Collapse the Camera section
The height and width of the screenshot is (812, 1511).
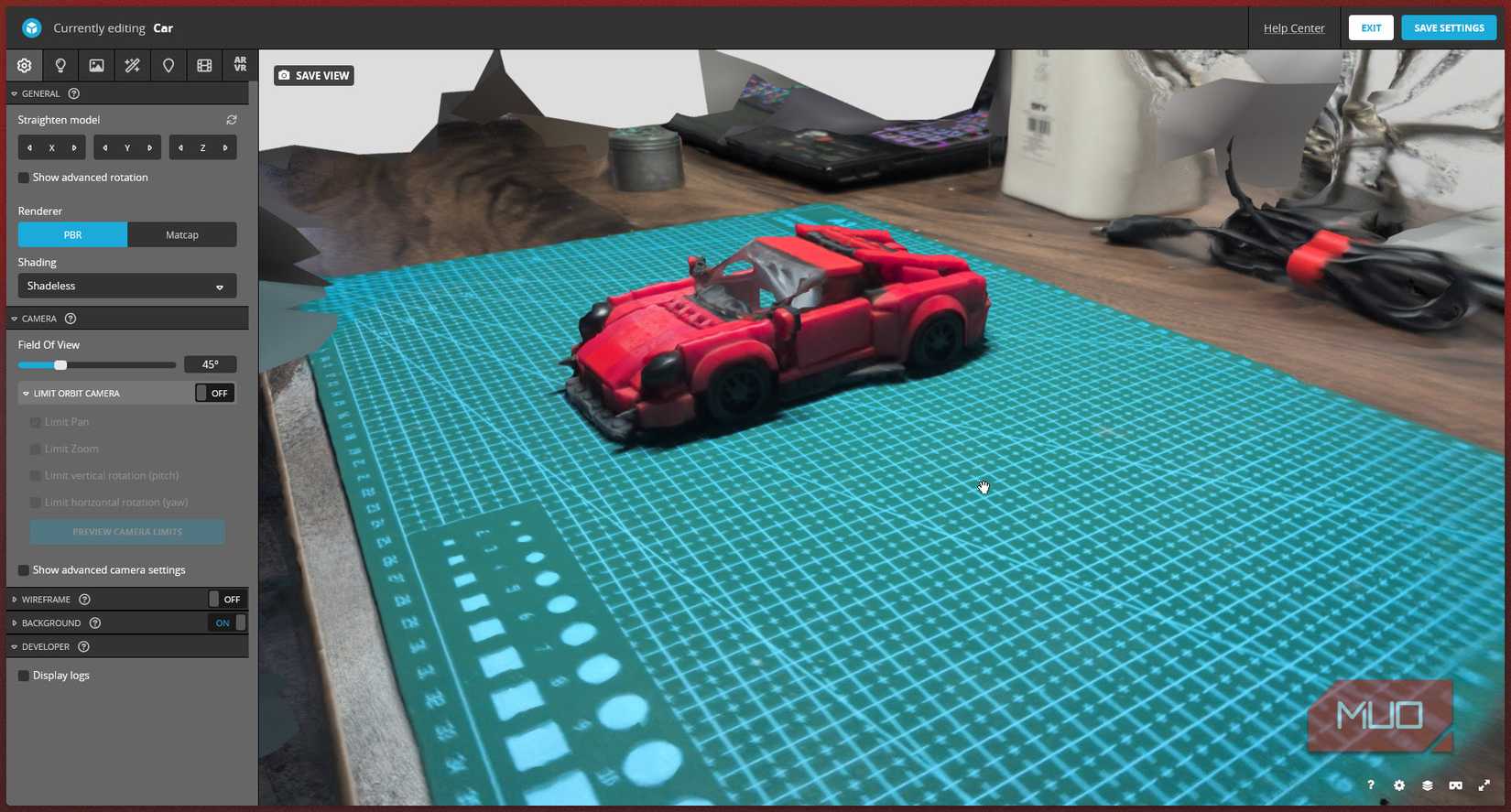click(14, 319)
